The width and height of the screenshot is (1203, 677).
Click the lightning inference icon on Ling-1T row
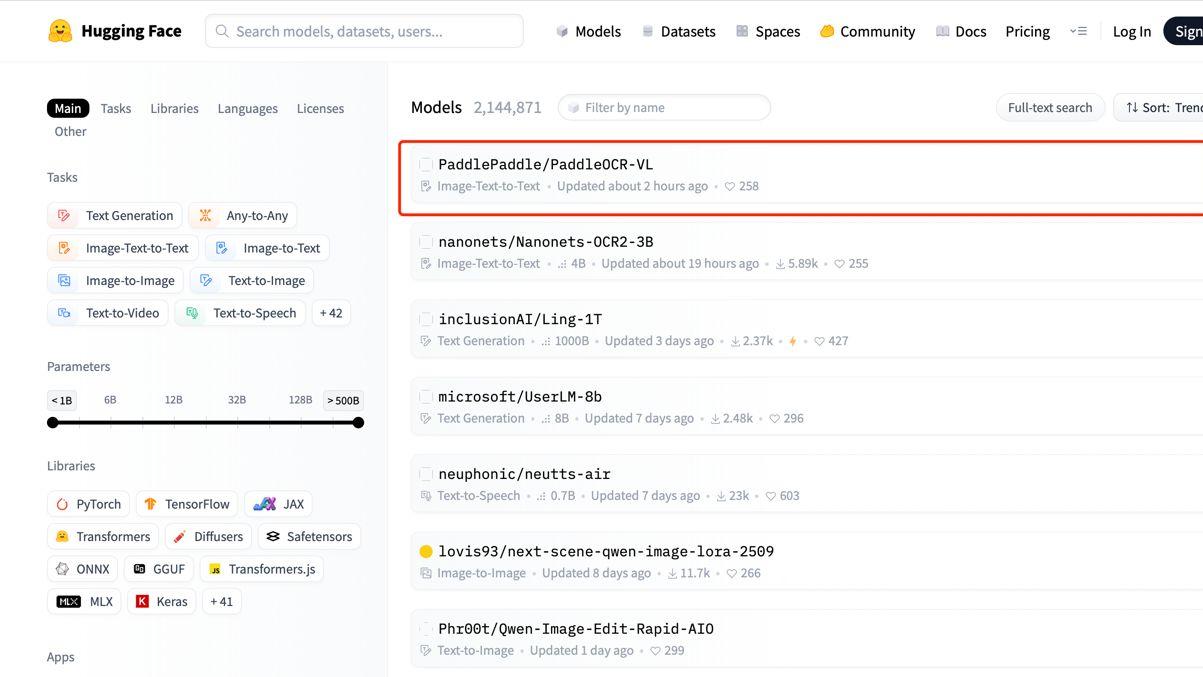pyautogui.click(x=793, y=341)
